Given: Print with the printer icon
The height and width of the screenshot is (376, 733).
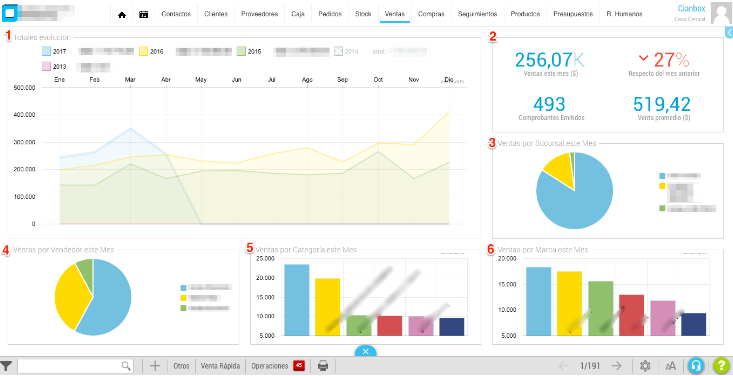Looking at the screenshot, I should pyautogui.click(x=323, y=366).
